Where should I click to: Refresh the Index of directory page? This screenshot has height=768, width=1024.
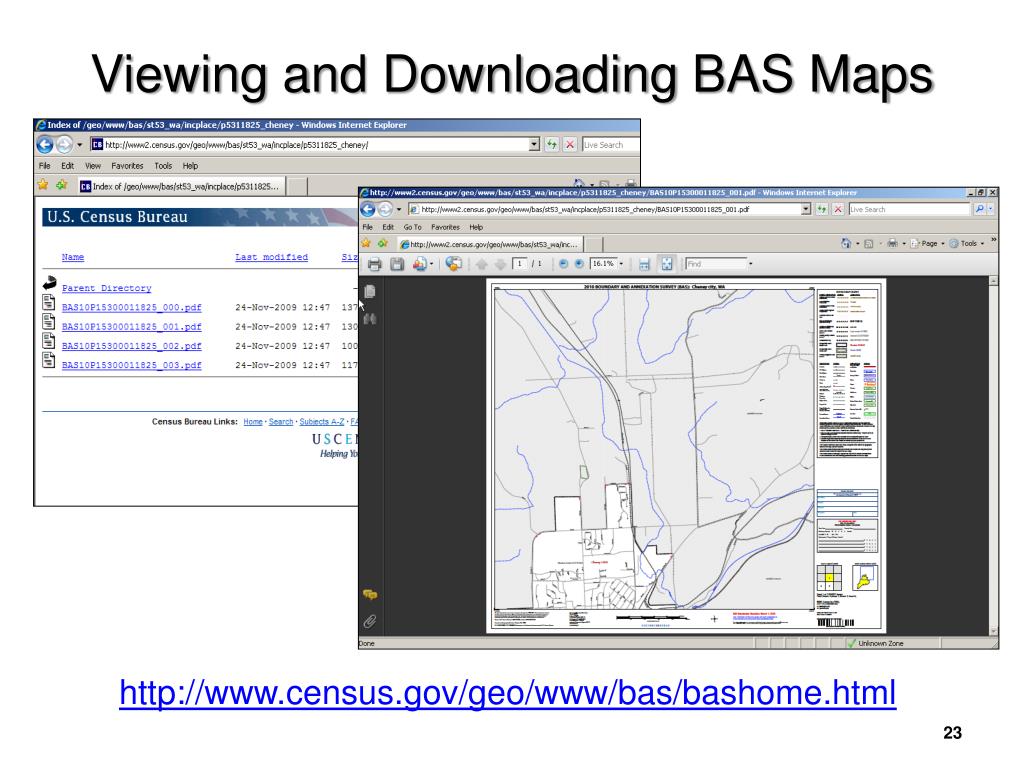click(x=552, y=144)
